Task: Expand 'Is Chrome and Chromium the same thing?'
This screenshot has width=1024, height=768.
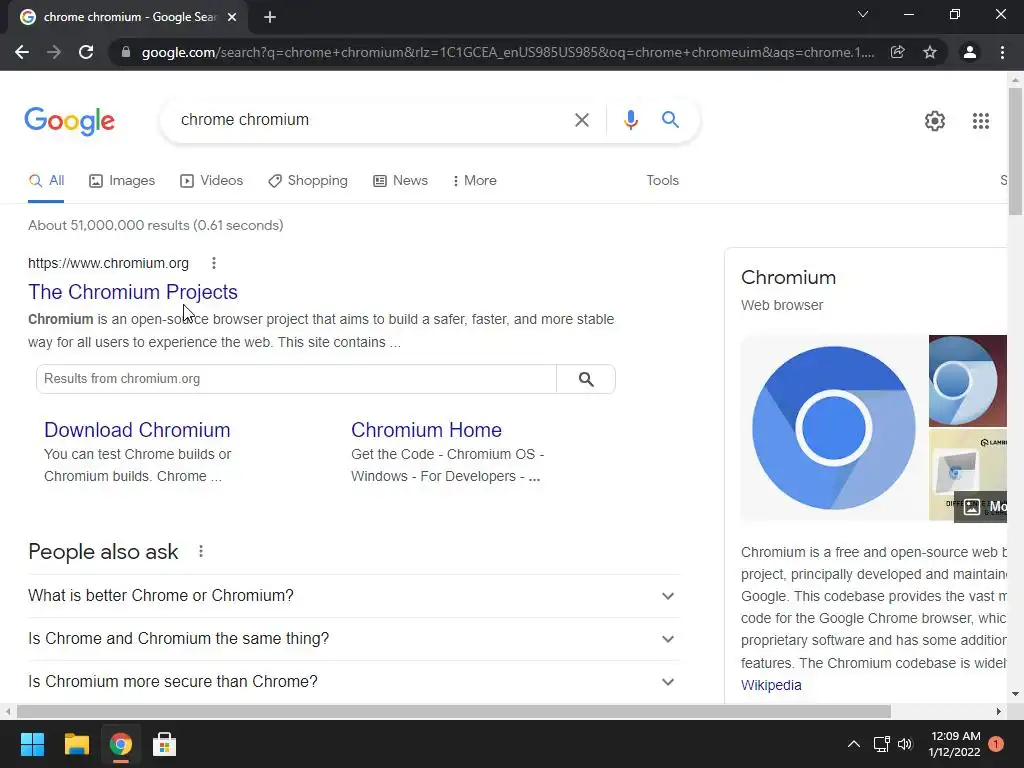Action: [x=353, y=639]
